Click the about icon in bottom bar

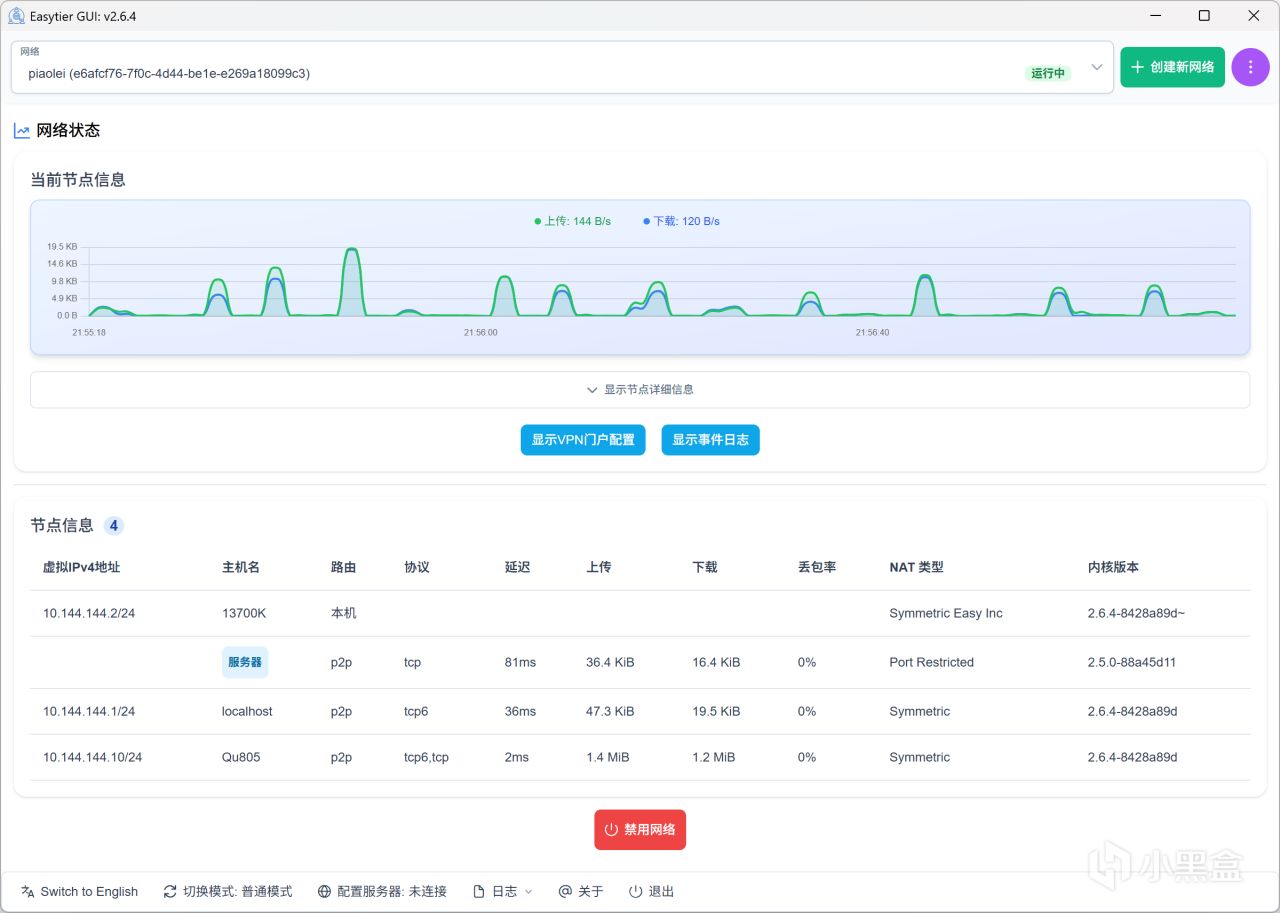pyautogui.click(x=565, y=891)
